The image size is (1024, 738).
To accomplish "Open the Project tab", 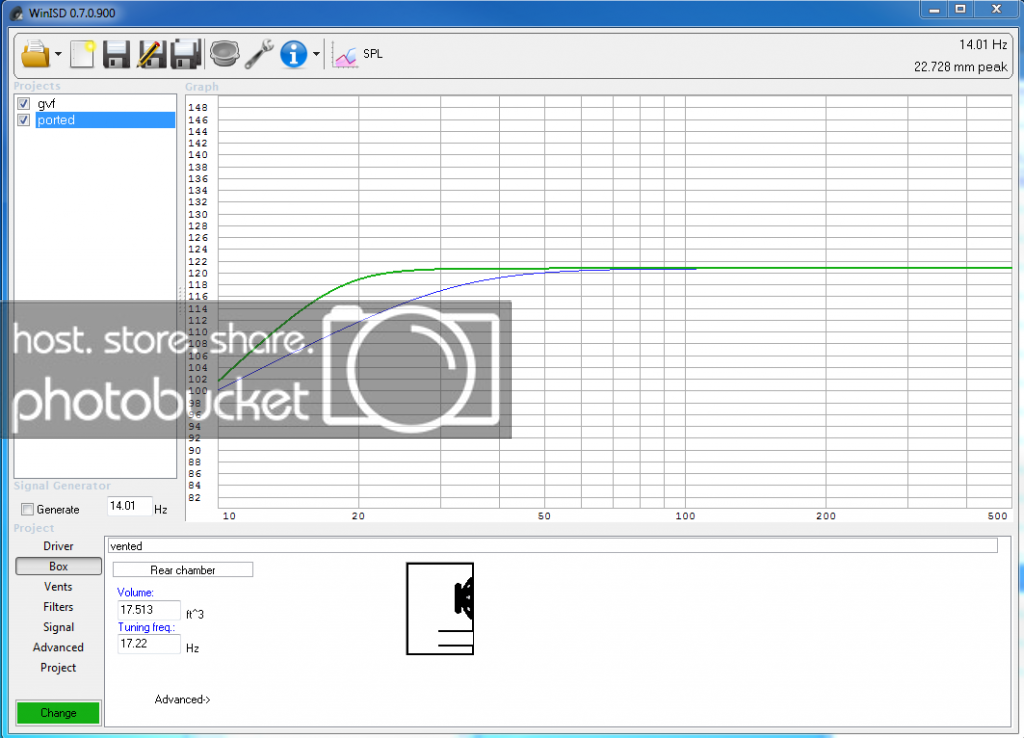I will tap(58, 667).
